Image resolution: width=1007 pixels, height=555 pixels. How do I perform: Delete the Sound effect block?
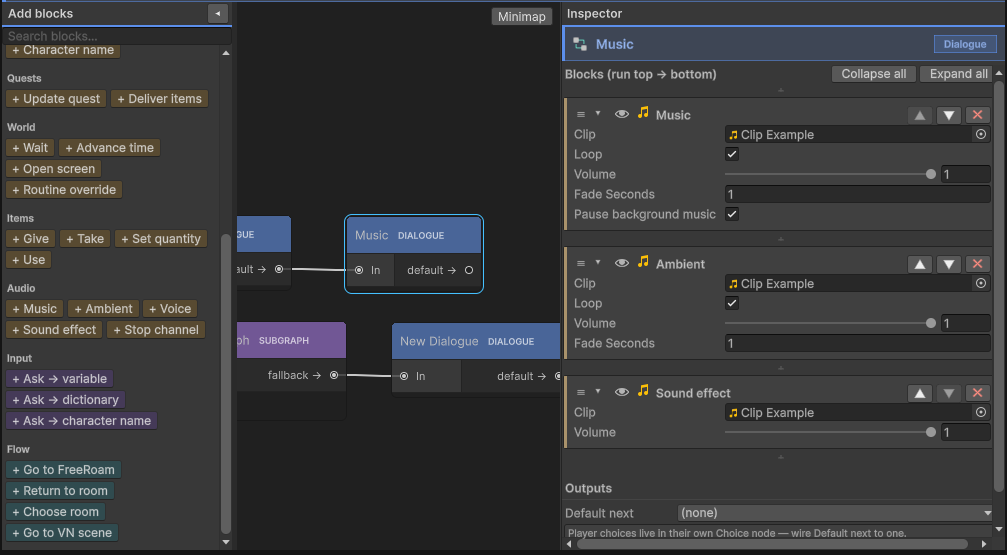[977, 393]
